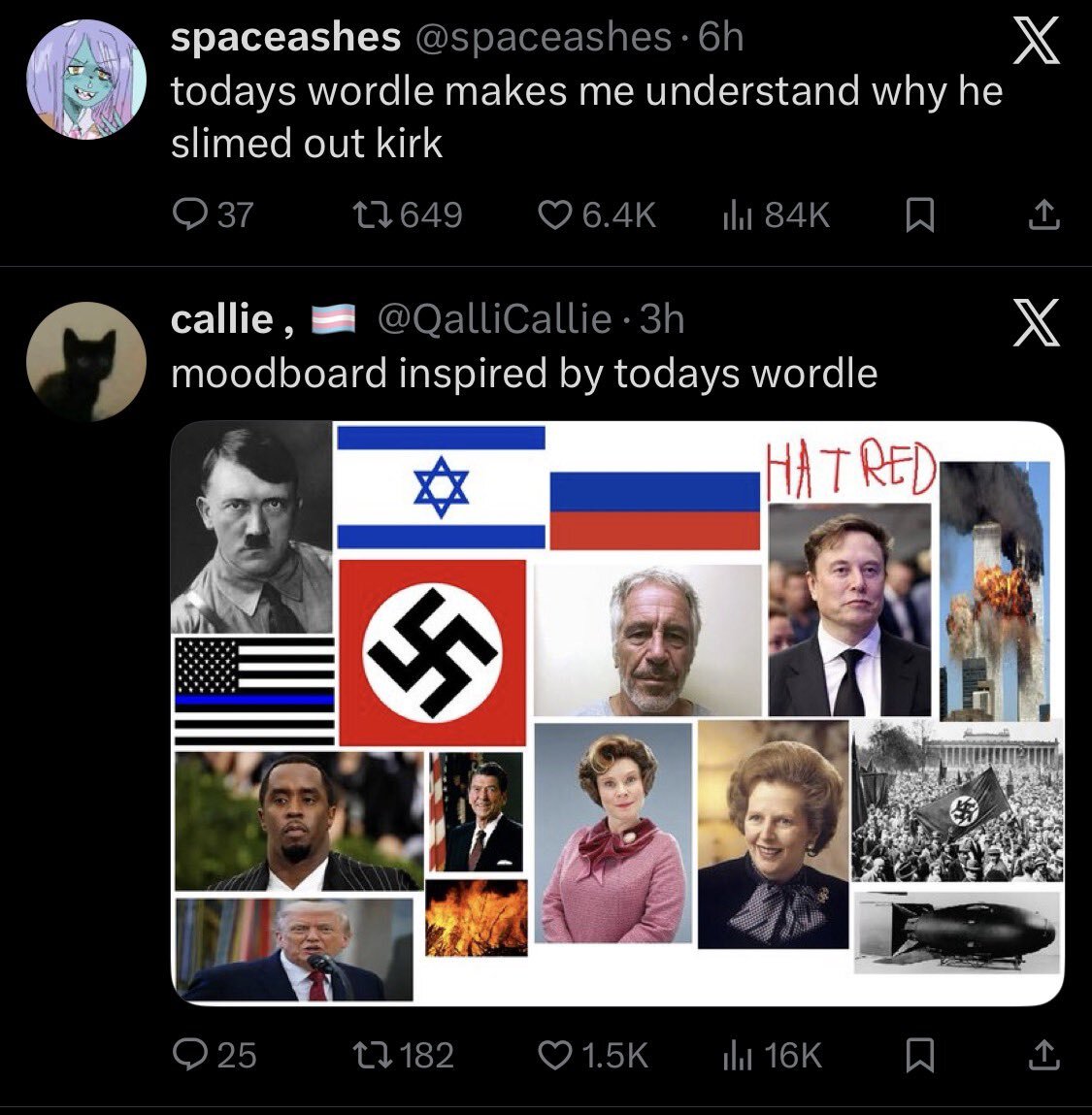This screenshot has height=1115, width=1092.
Task: Open the black cat profile avatar
Action: click(85, 360)
